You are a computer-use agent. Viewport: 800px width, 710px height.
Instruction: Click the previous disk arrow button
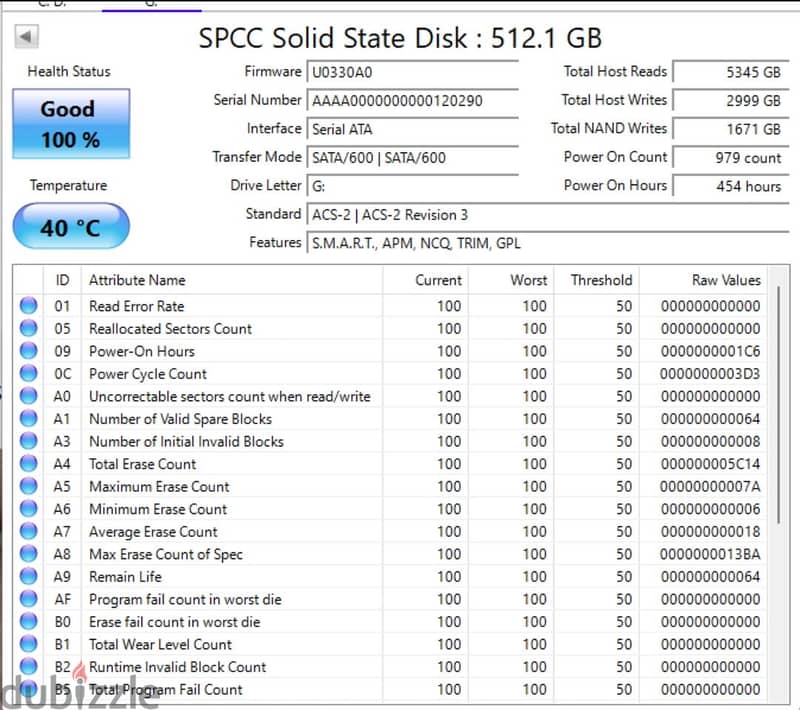click(26, 37)
